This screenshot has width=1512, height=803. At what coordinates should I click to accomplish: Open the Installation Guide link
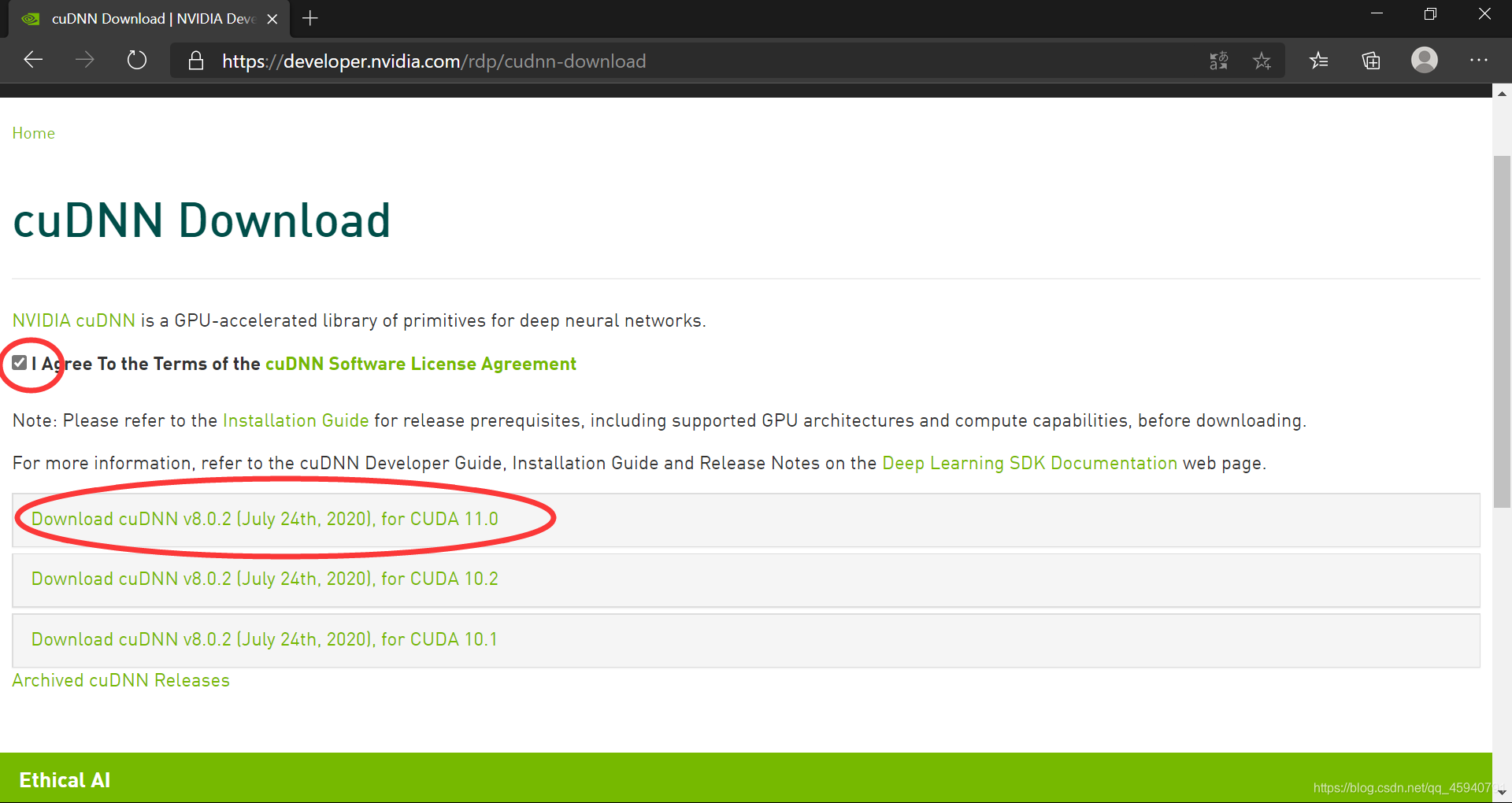pos(295,420)
